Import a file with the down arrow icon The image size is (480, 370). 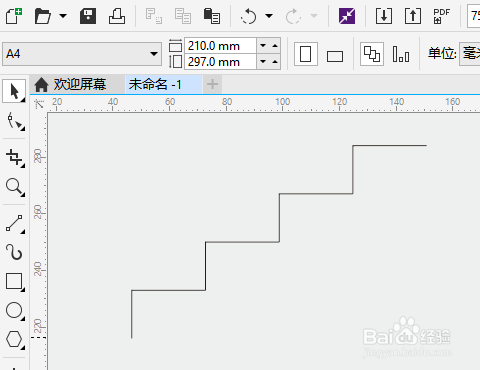pyautogui.click(x=384, y=16)
